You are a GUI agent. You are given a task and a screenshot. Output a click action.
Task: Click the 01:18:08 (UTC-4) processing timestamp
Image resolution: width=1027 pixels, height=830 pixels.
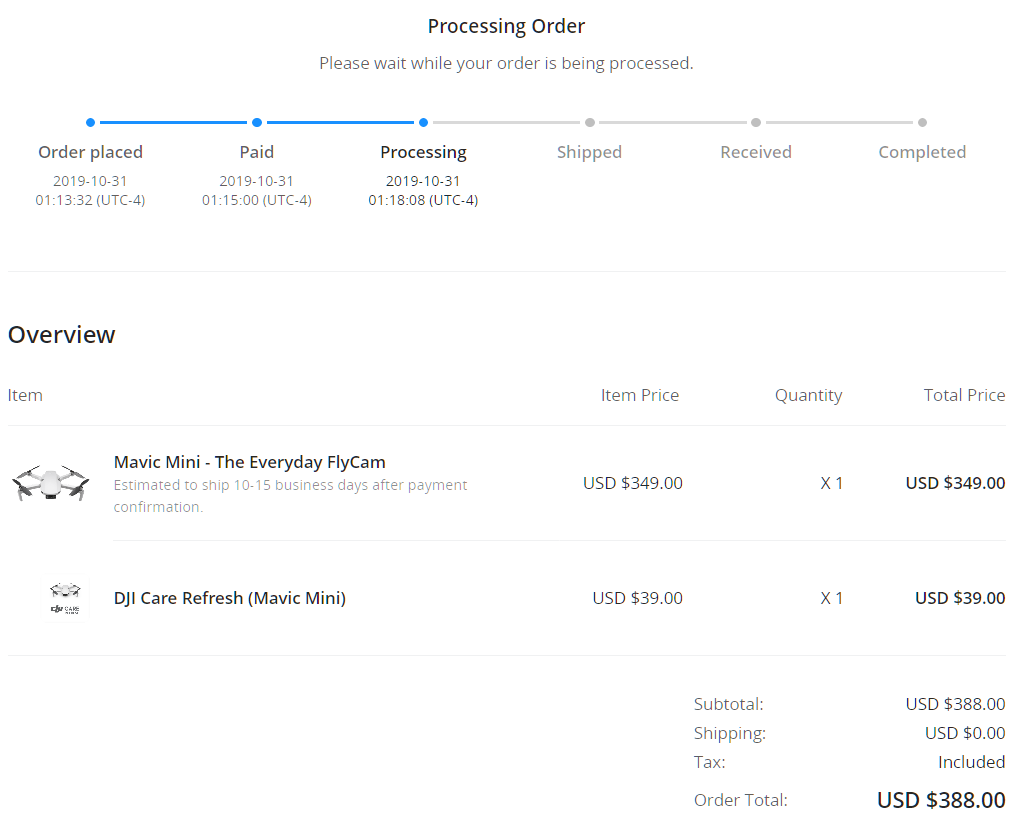[423, 200]
